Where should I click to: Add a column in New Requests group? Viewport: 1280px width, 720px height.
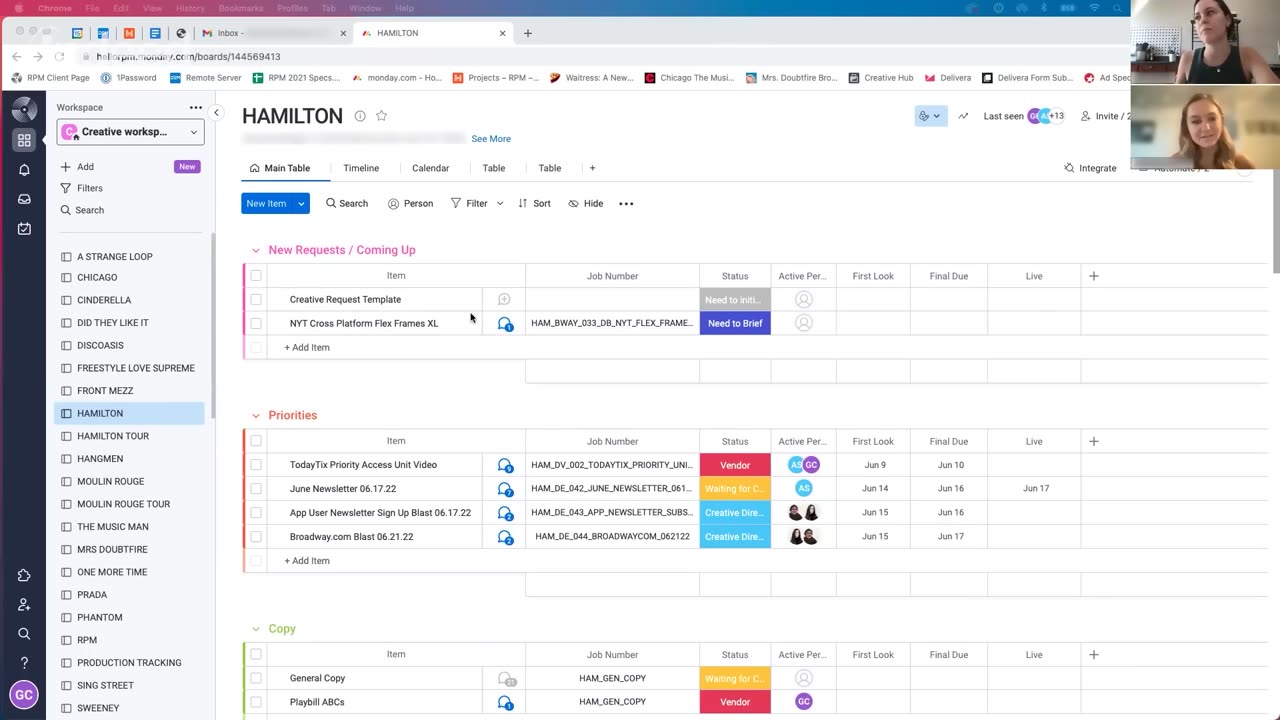pos(1094,276)
